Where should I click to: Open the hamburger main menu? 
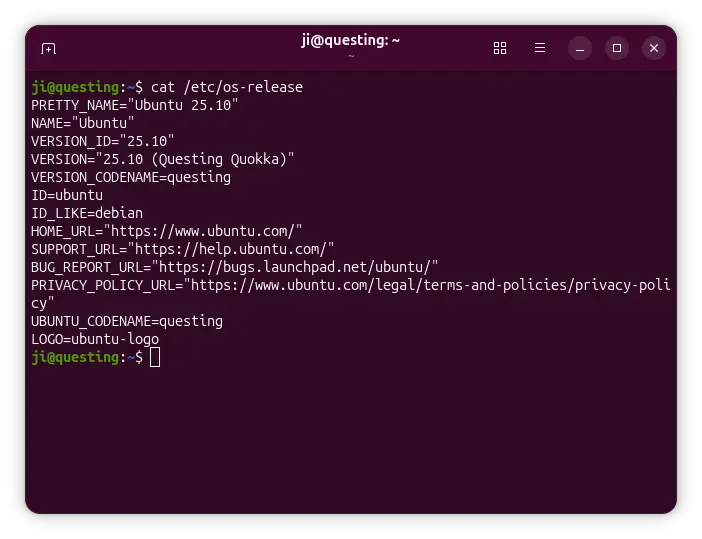pos(540,48)
